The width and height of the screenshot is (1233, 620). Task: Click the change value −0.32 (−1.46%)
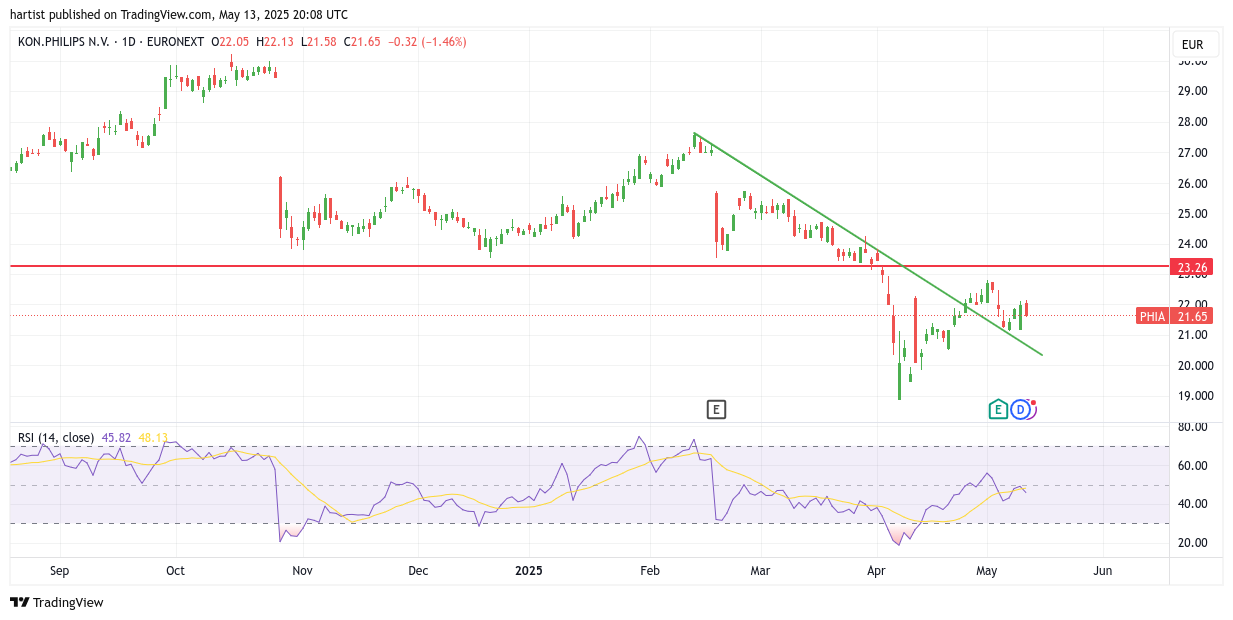pos(427,42)
